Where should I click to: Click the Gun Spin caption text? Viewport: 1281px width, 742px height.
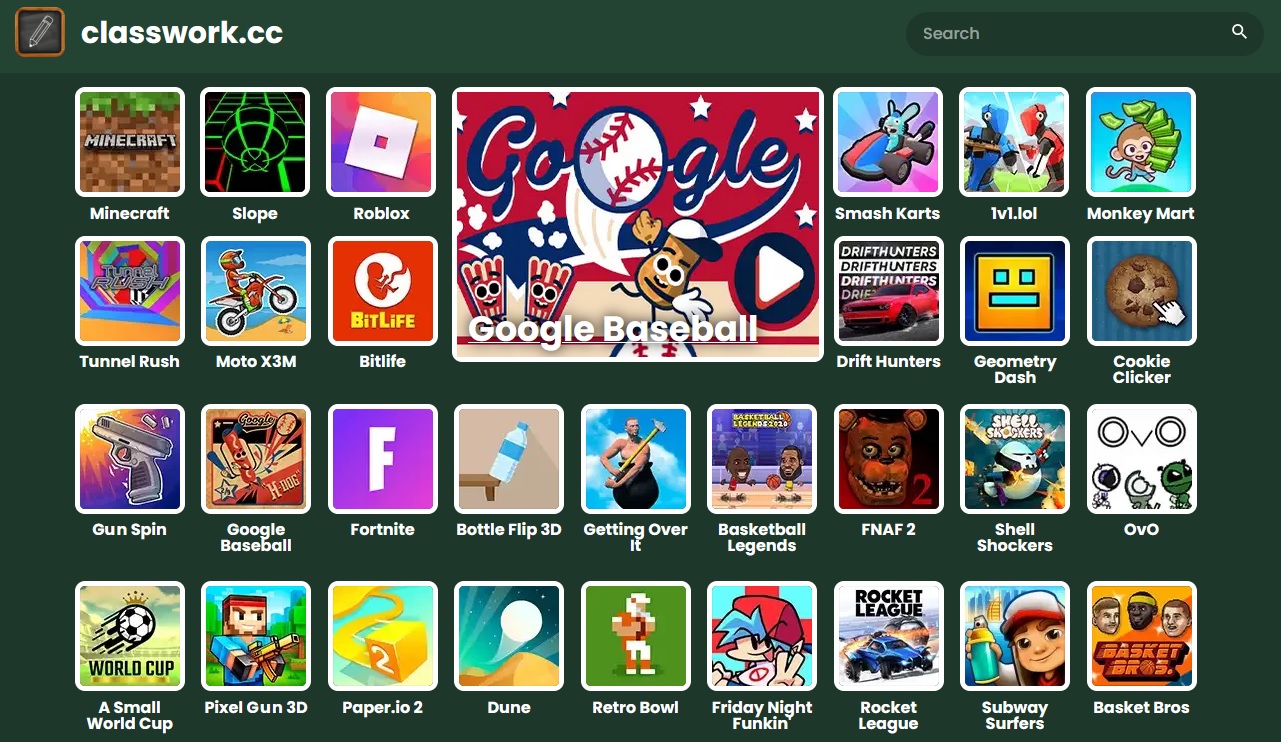pyautogui.click(x=130, y=529)
